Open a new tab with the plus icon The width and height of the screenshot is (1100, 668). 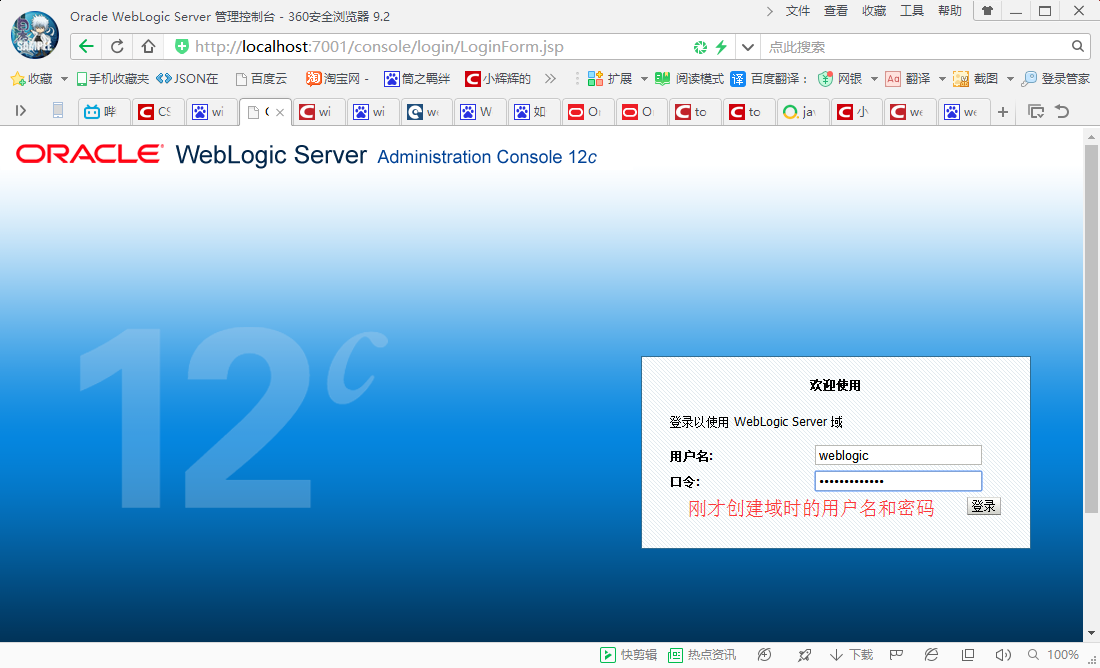coord(1003,112)
